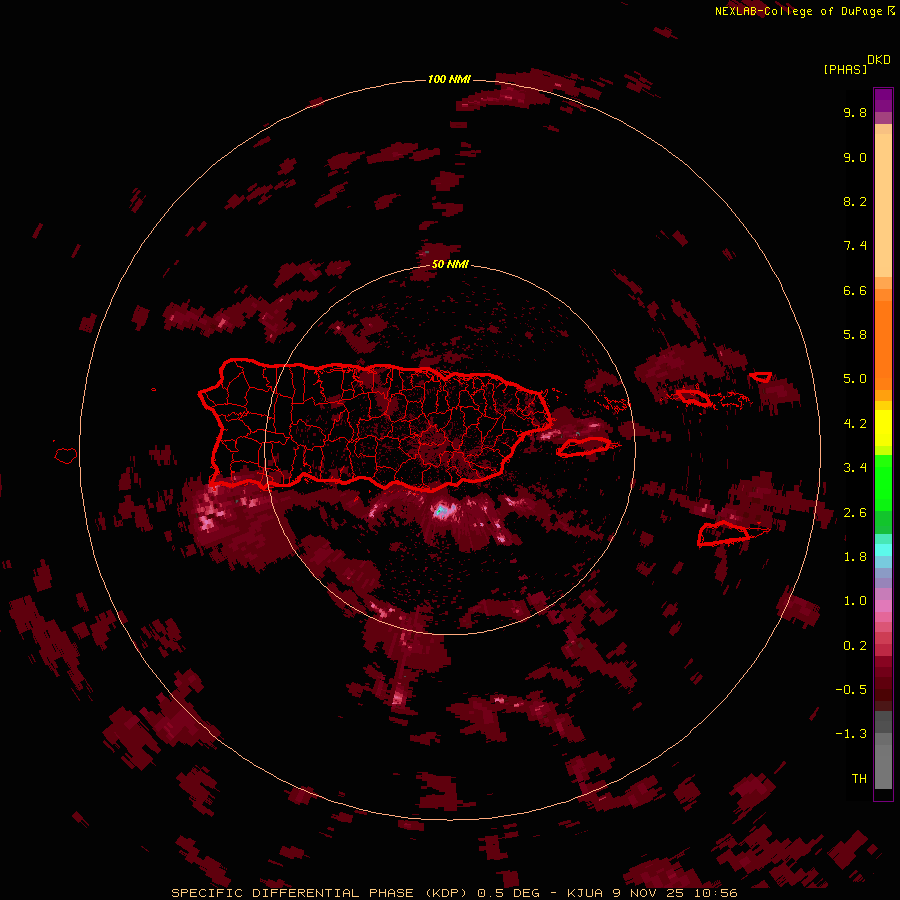Click the cyan segment of the color bar
The height and width of the screenshot is (900, 900).
click(x=883, y=550)
